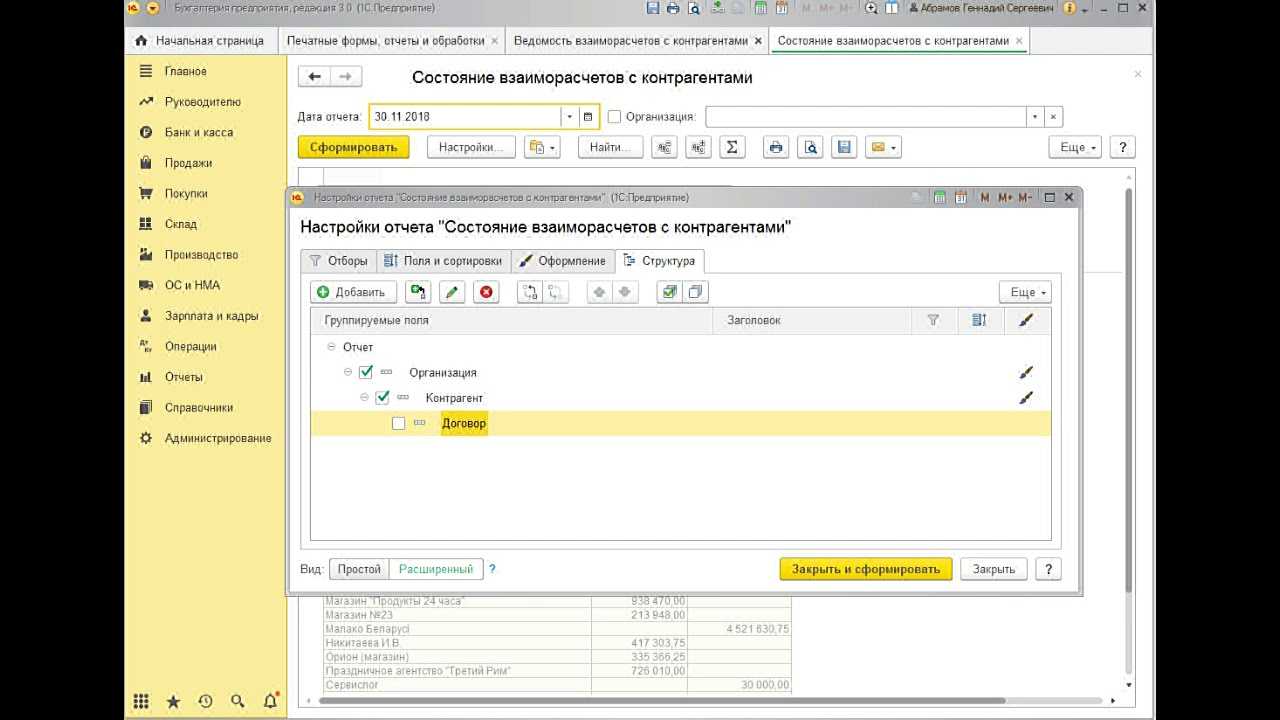Screen dimensions: 1280x720
Task: Click the green pencil edit icon
Action: click(x=452, y=292)
